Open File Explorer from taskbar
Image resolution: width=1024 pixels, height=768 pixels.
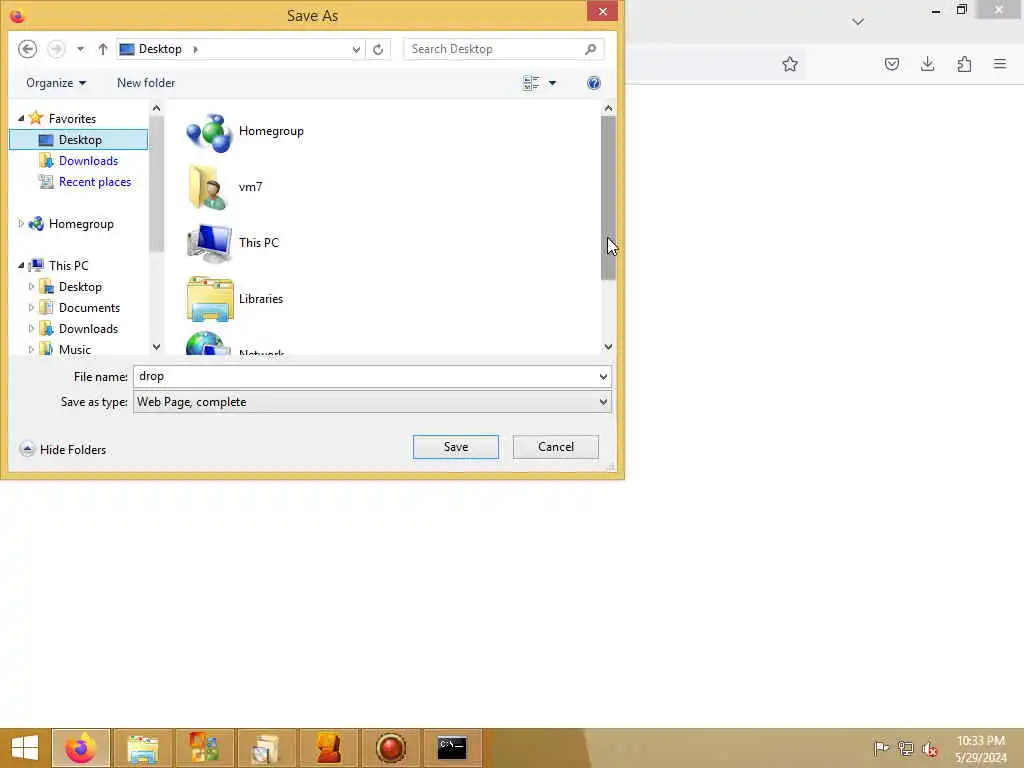point(143,748)
